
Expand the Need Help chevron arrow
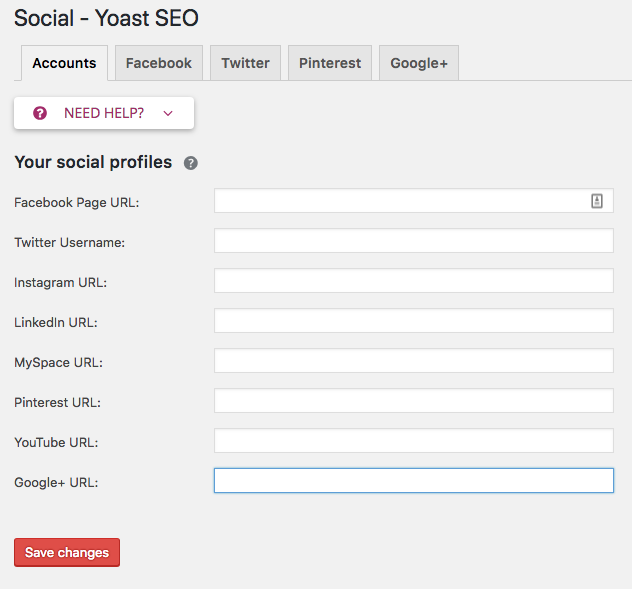click(168, 113)
